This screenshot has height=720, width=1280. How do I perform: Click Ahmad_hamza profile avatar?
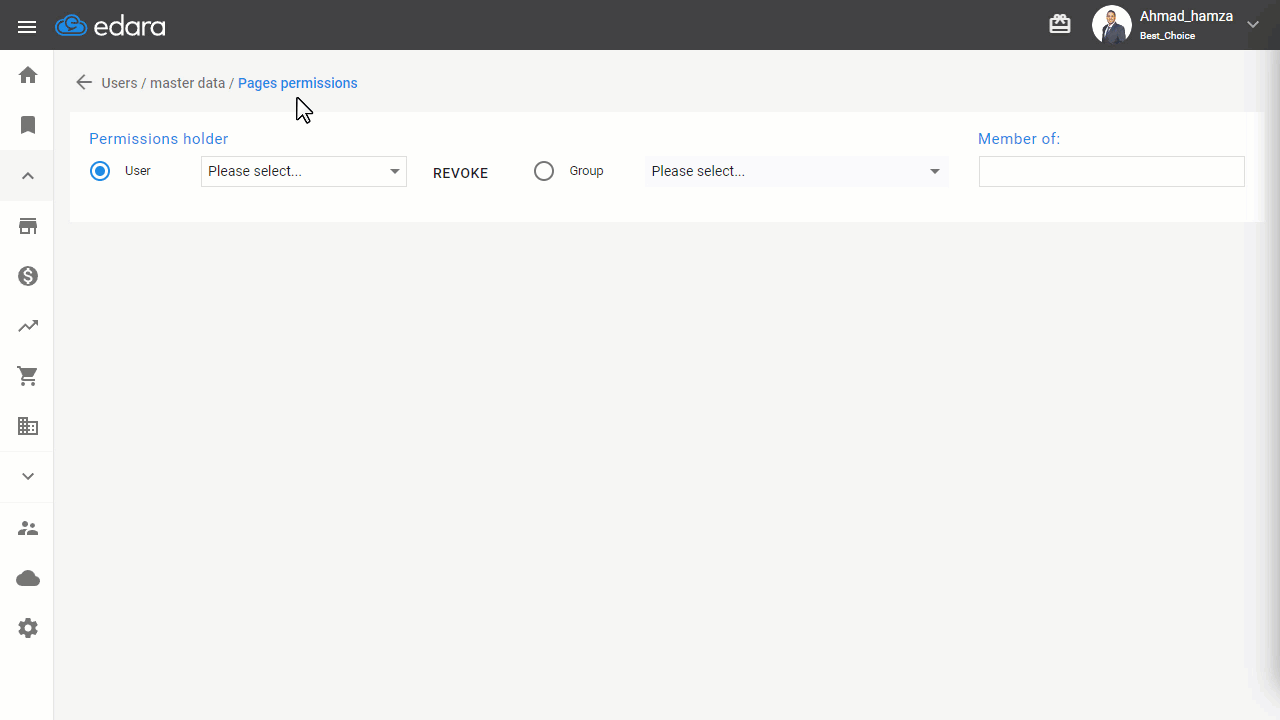(x=1111, y=25)
